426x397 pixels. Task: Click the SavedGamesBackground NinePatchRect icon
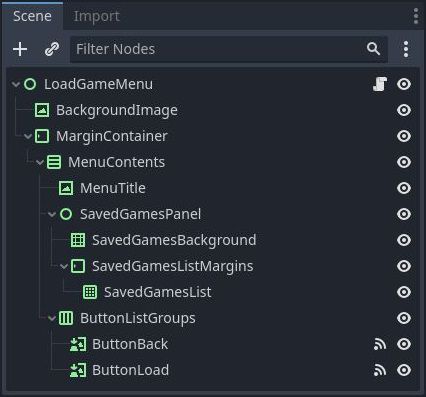click(78, 240)
